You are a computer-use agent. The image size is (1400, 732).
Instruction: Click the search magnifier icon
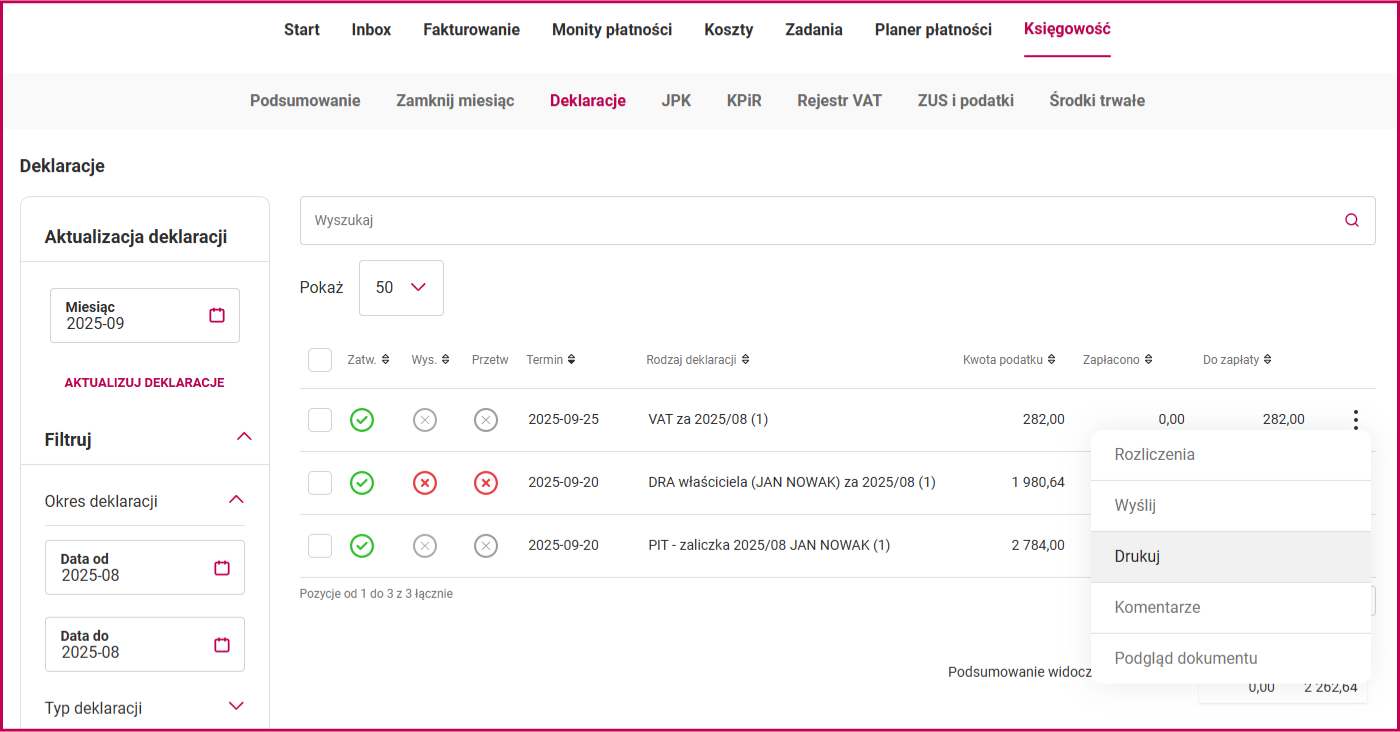[1352, 220]
